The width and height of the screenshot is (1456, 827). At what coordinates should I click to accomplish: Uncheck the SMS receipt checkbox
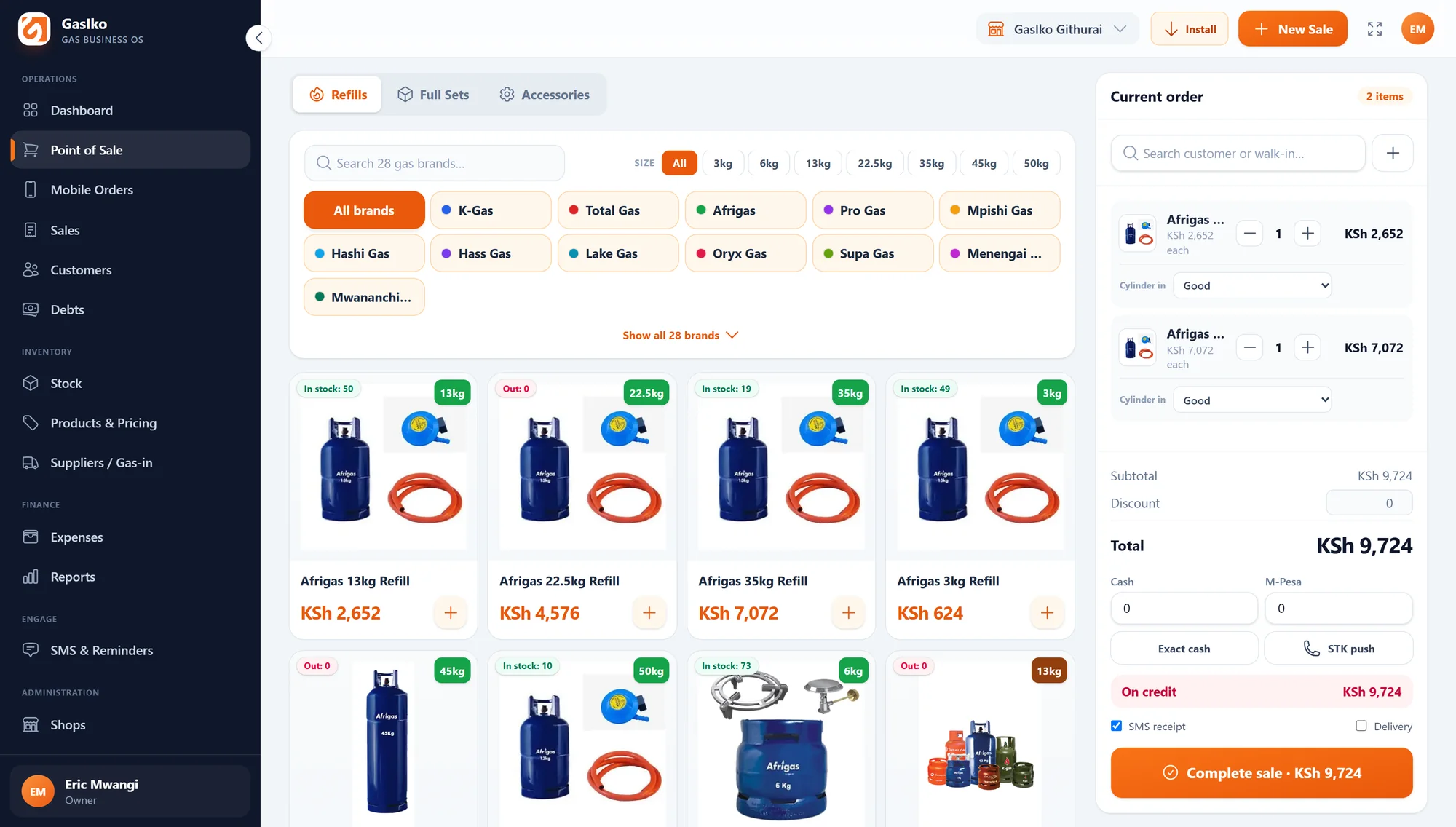1117,726
